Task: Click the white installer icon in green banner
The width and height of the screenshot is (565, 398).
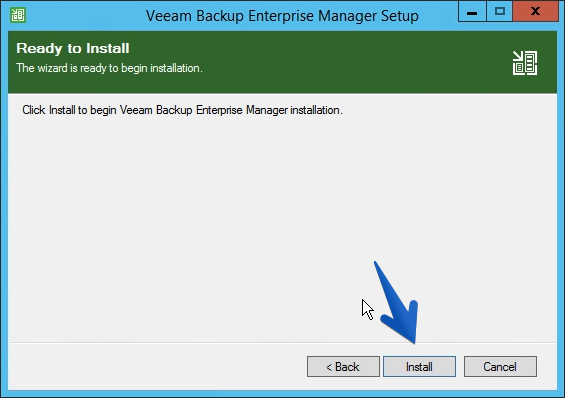Action: coord(525,63)
